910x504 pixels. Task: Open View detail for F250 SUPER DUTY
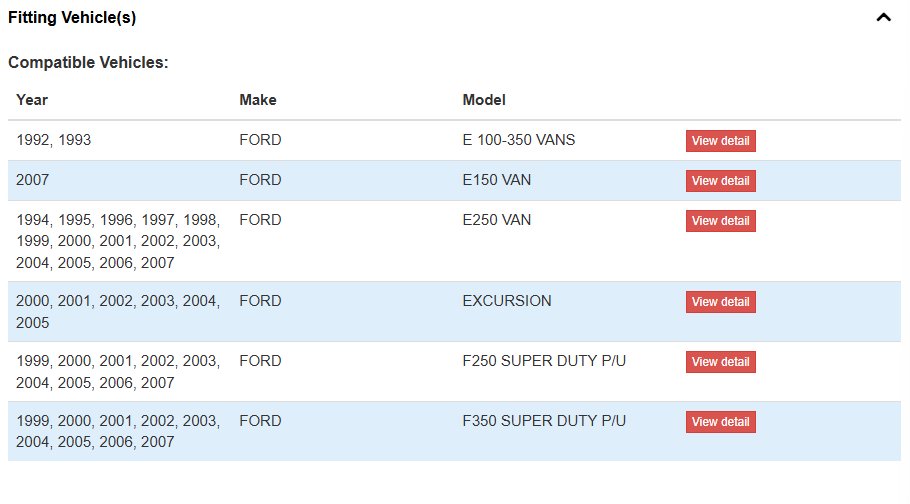tap(720, 362)
